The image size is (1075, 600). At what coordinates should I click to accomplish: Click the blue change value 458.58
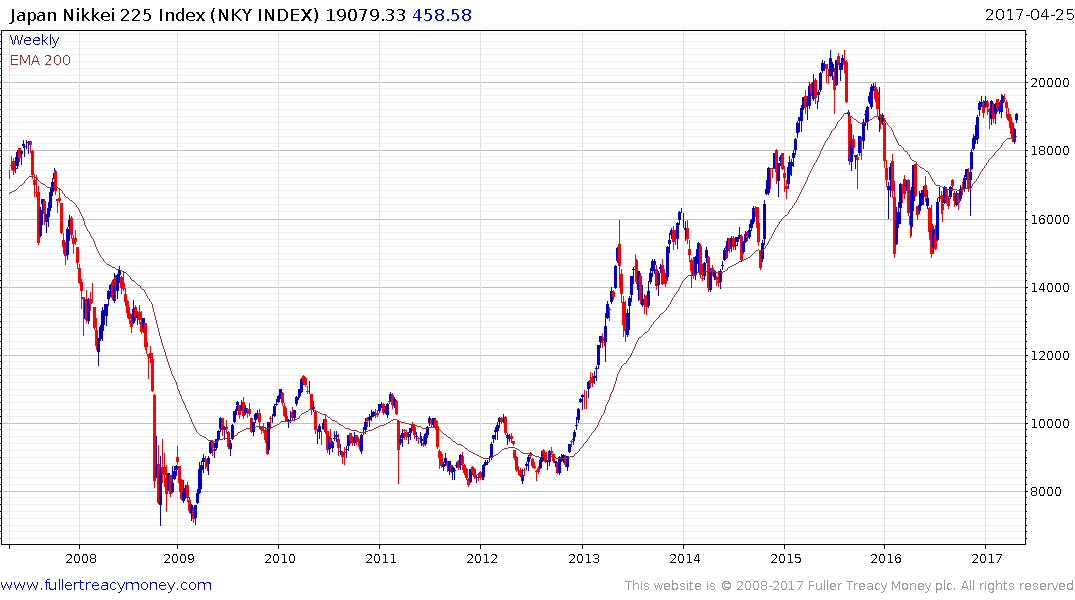[x=442, y=15]
